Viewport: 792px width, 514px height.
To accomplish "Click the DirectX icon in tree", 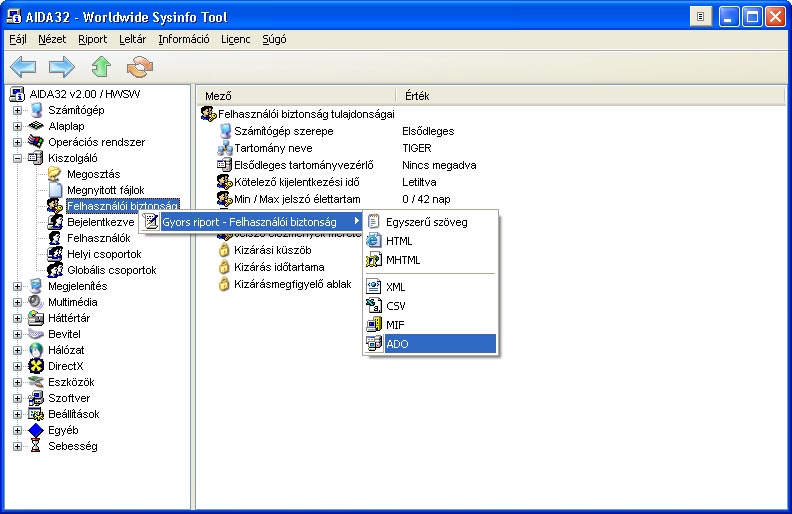I will click(x=36, y=366).
